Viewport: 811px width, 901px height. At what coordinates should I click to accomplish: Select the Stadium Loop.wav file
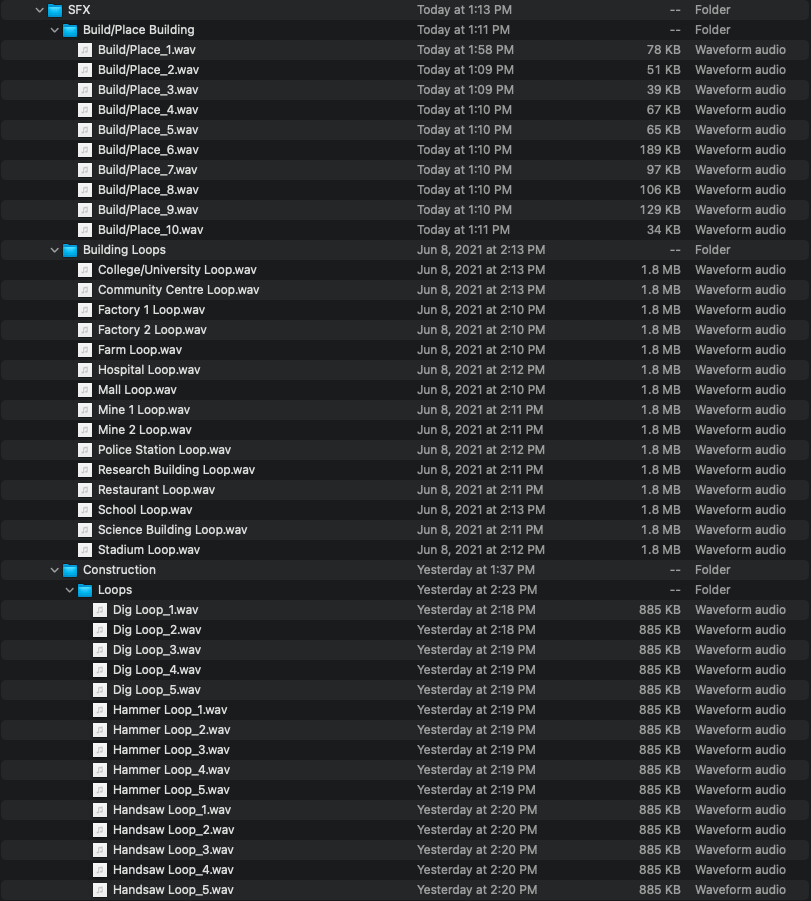(149, 550)
